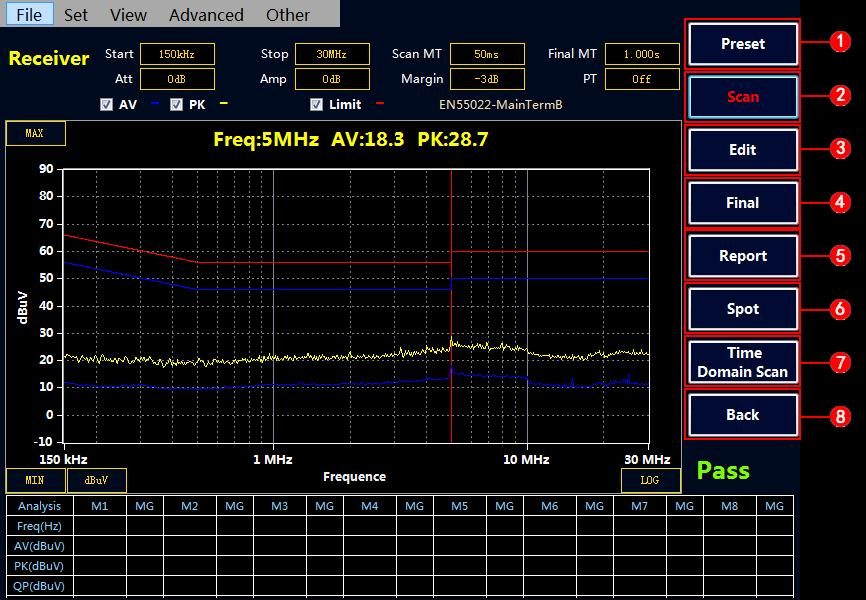Start a scan with the Scan button

tap(742, 97)
